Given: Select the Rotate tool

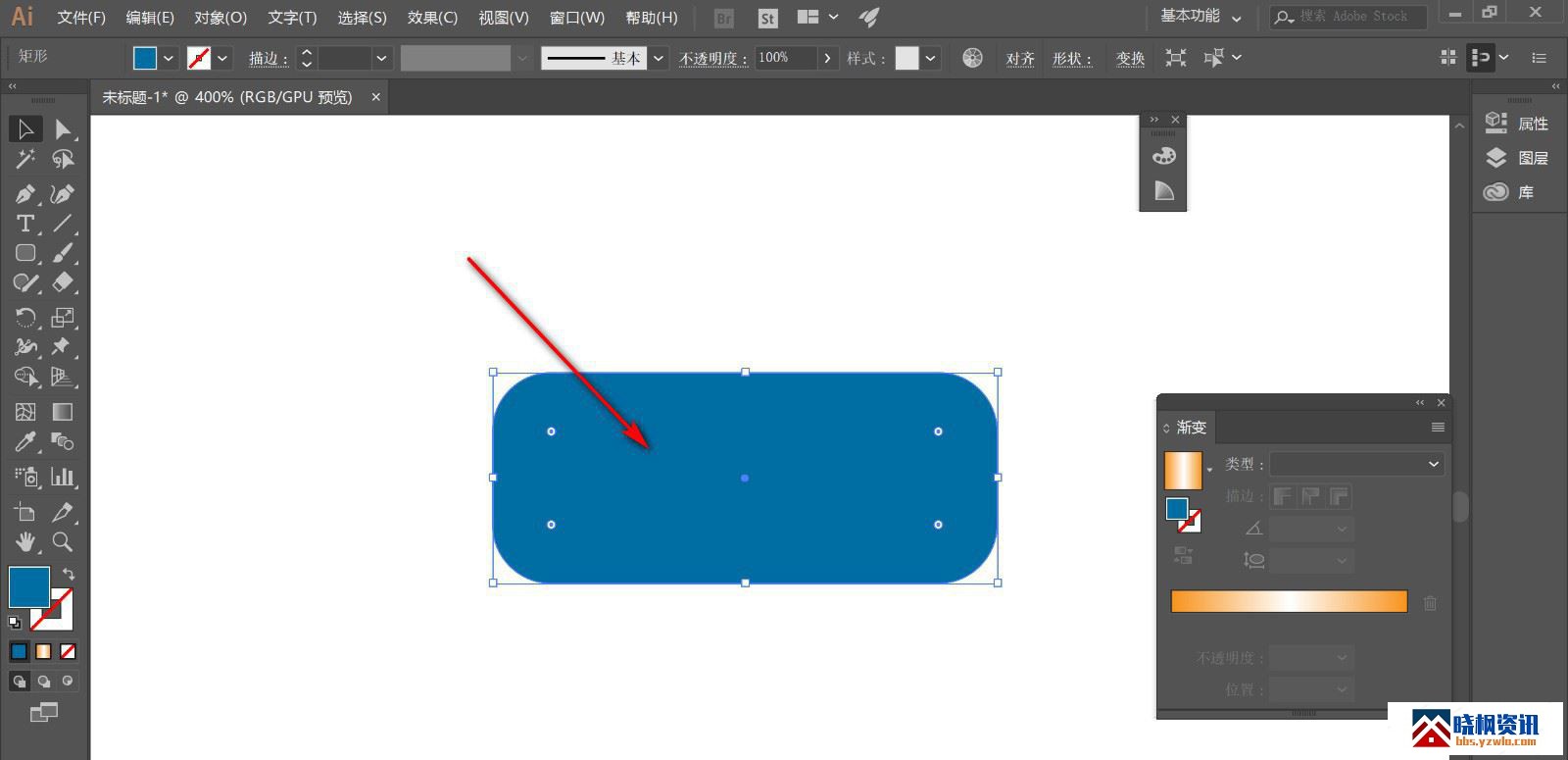Looking at the screenshot, I should pos(25,317).
